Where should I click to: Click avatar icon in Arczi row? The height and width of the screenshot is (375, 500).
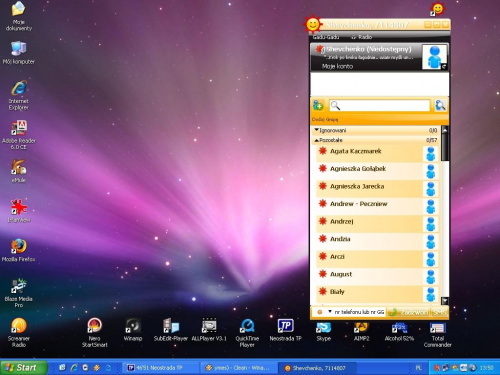tap(431, 259)
